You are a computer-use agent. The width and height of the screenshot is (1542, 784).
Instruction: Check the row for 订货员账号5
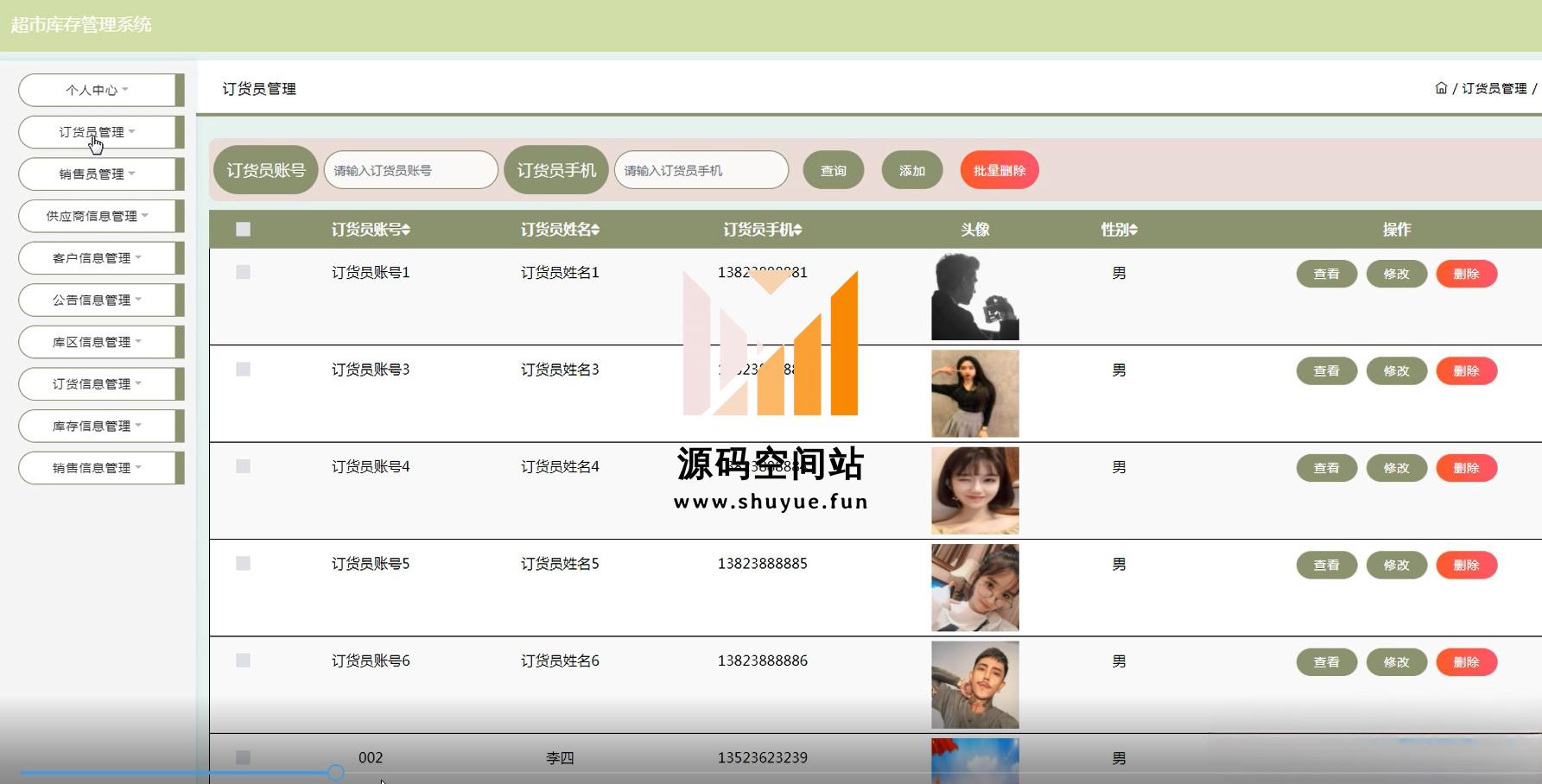click(243, 564)
